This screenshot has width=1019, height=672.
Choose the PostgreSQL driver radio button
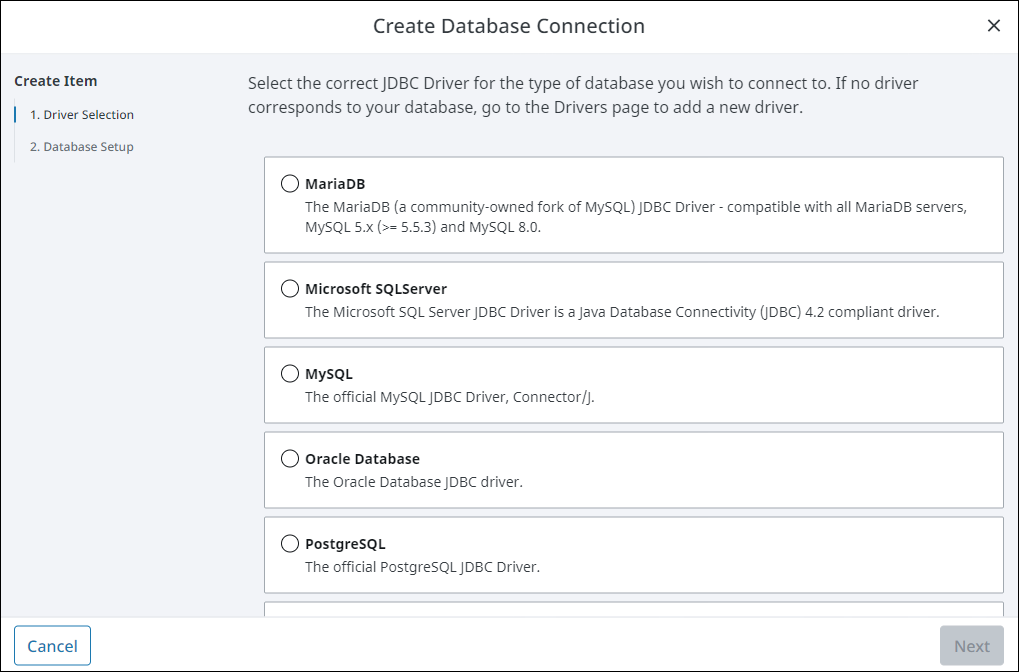pos(290,543)
